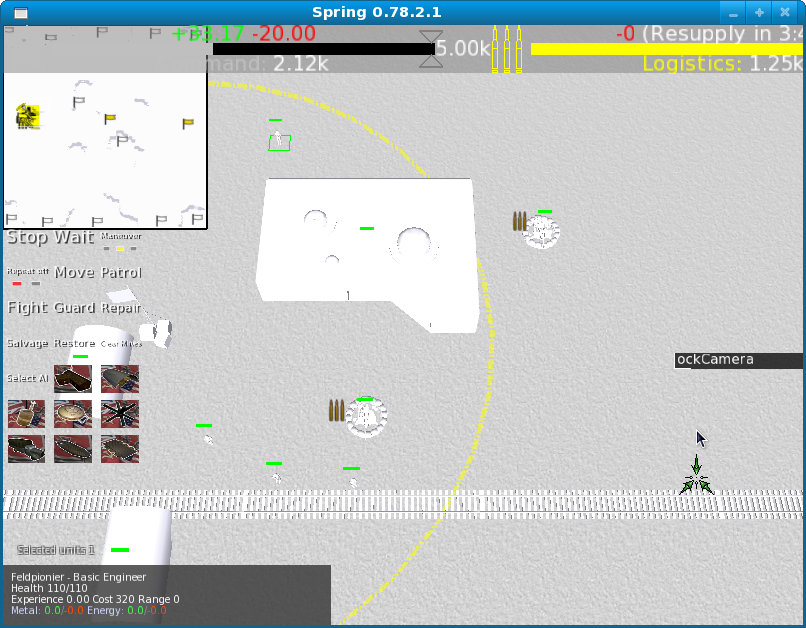The image size is (806, 628).
Task: Build the dark brown L-shaped barracks structure
Action: point(73,379)
